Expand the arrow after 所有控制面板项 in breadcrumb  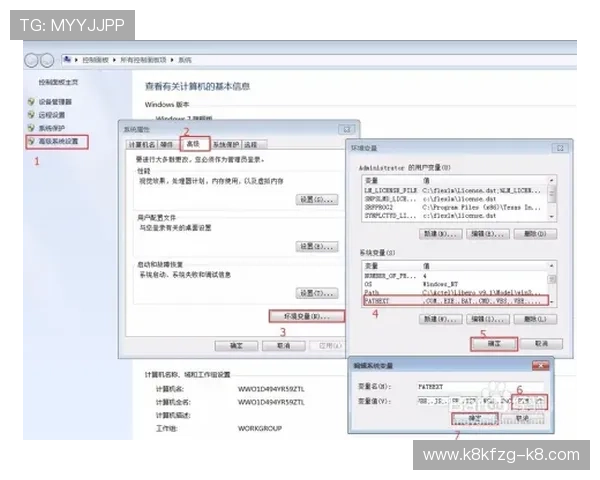pyautogui.click(x=172, y=60)
